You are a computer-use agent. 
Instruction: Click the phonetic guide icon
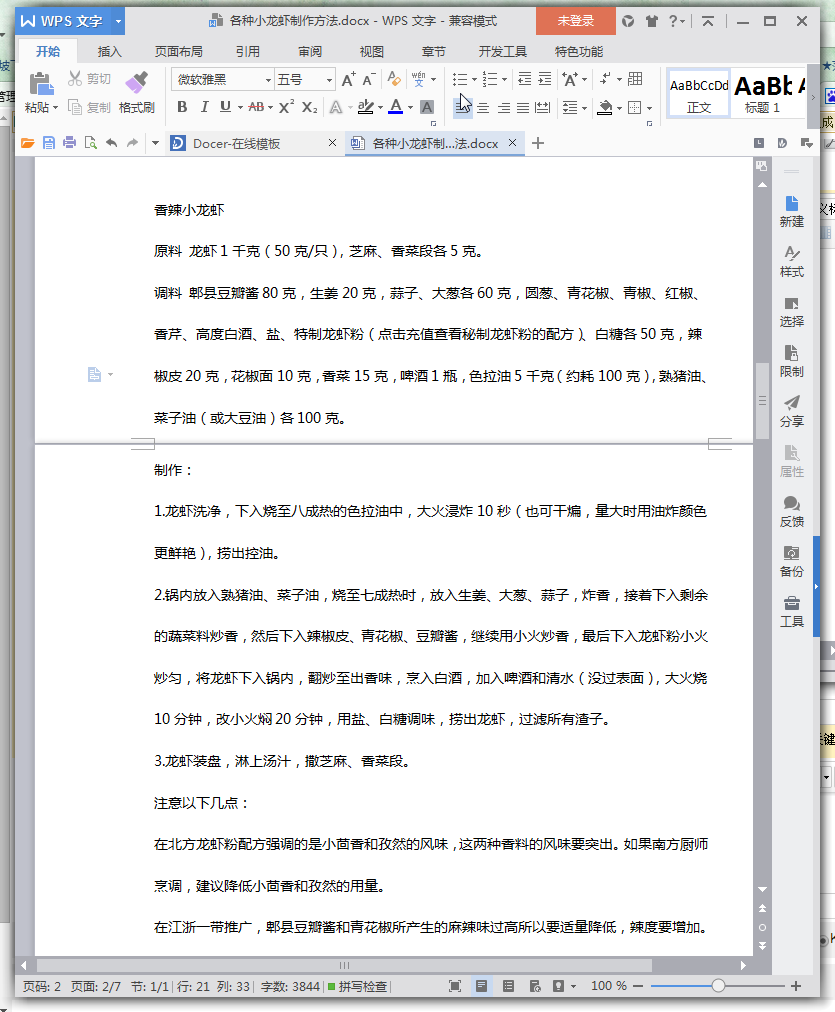click(x=419, y=79)
